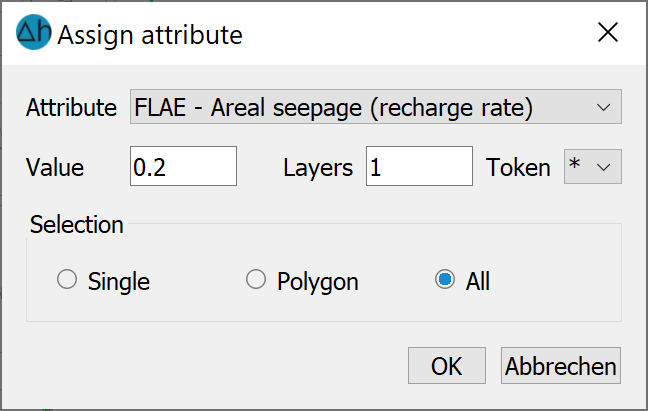Click the Δh application icon in title bar
Viewport: 648px width, 411px height.
click(x=33, y=32)
